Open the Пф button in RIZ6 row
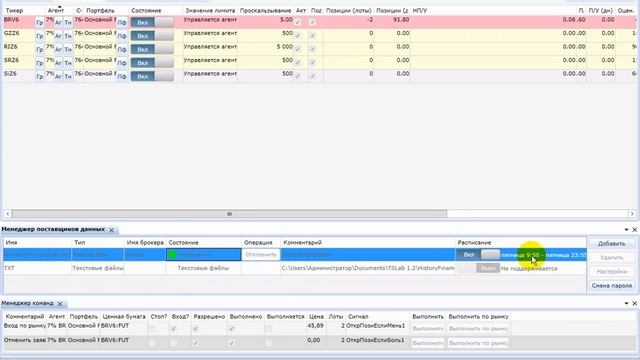 (x=122, y=50)
